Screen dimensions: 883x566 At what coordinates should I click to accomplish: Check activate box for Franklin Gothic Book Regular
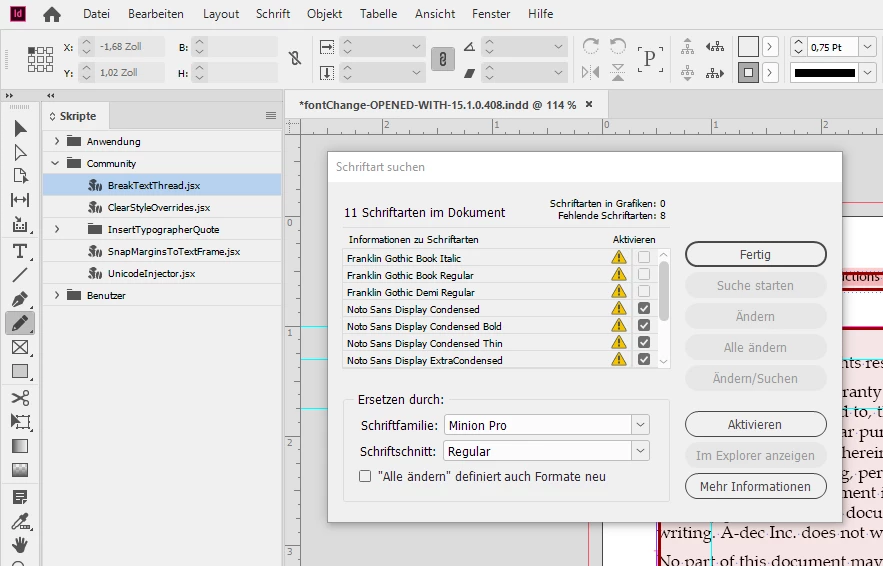[644, 274]
